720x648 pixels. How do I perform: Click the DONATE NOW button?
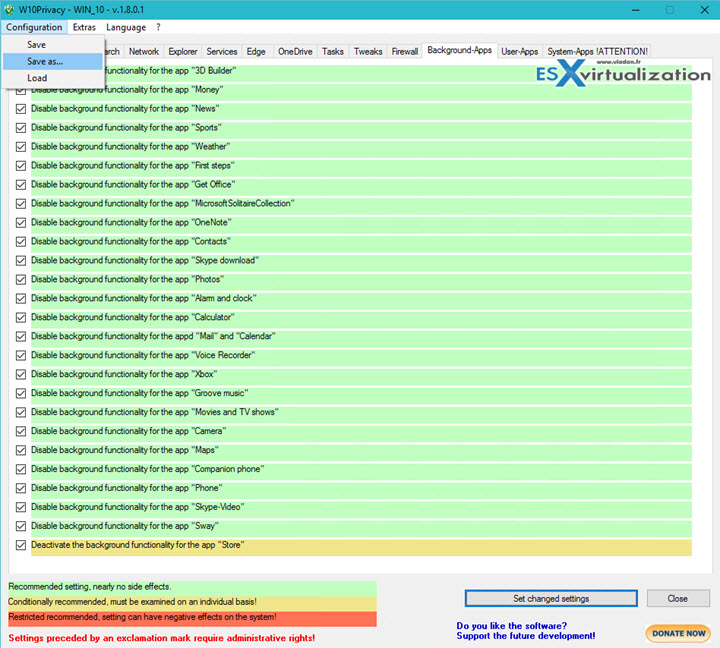(x=678, y=633)
